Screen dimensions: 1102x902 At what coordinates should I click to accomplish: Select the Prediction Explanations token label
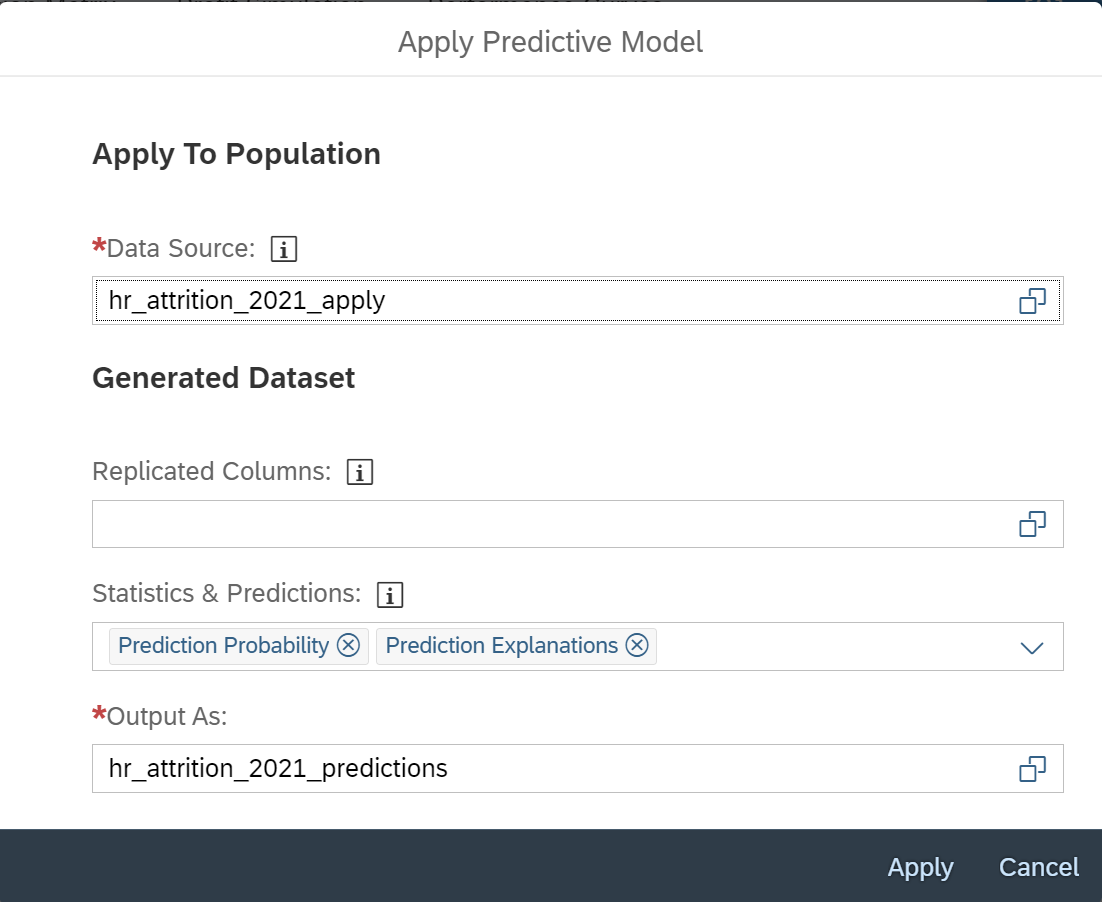[500, 646]
